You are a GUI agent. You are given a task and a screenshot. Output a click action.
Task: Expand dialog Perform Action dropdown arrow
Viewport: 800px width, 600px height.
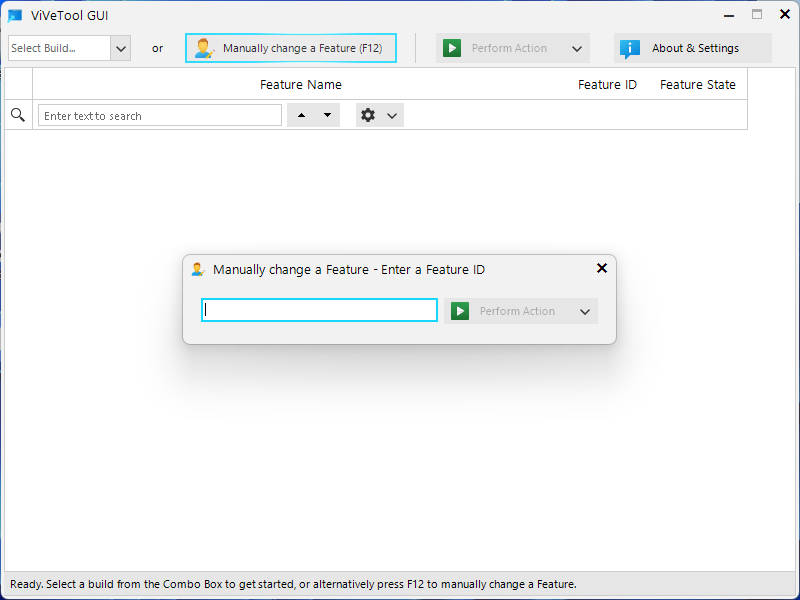click(x=585, y=312)
